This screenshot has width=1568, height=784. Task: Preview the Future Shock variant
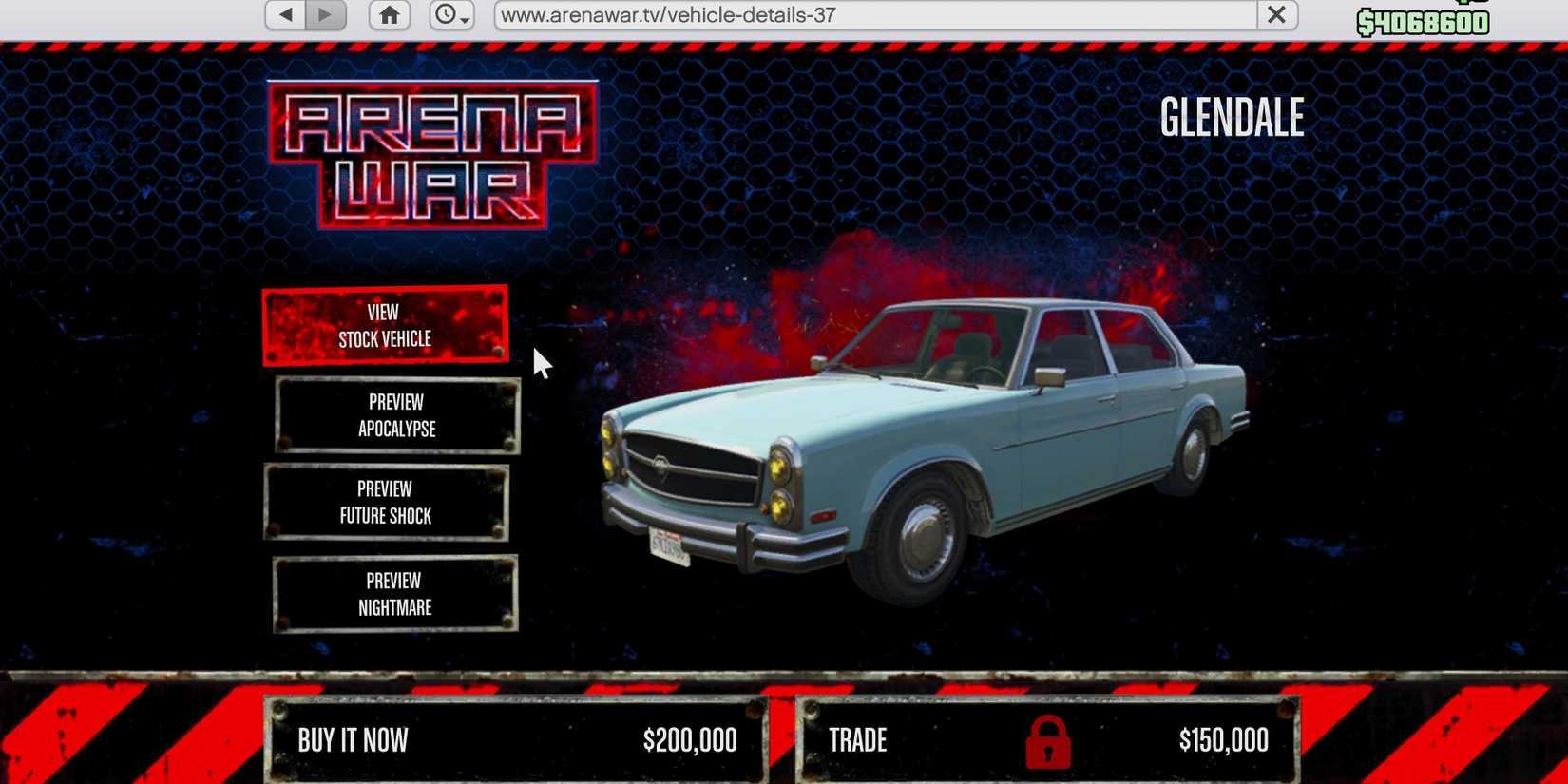point(385,503)
